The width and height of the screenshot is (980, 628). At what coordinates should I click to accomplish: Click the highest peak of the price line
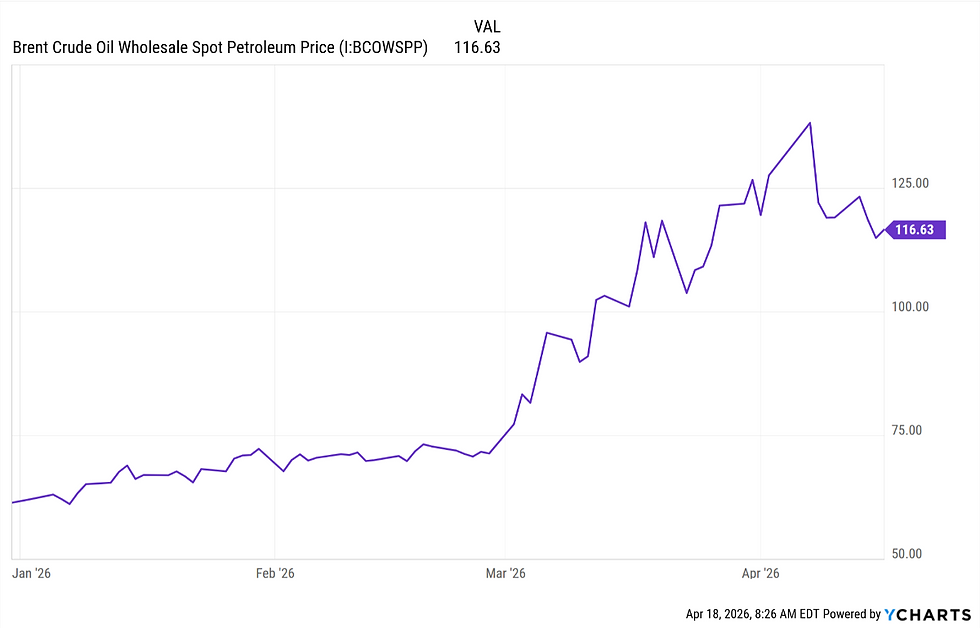pyautogui.click(x=810, y=123)
